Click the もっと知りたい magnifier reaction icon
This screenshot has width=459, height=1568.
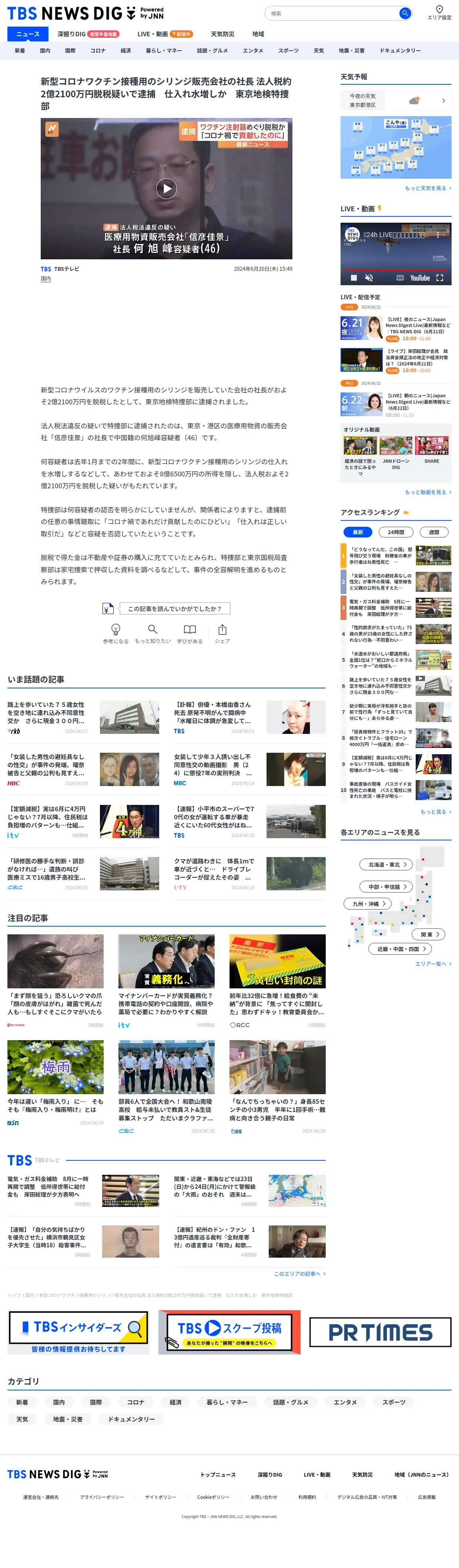coord(153,630)
